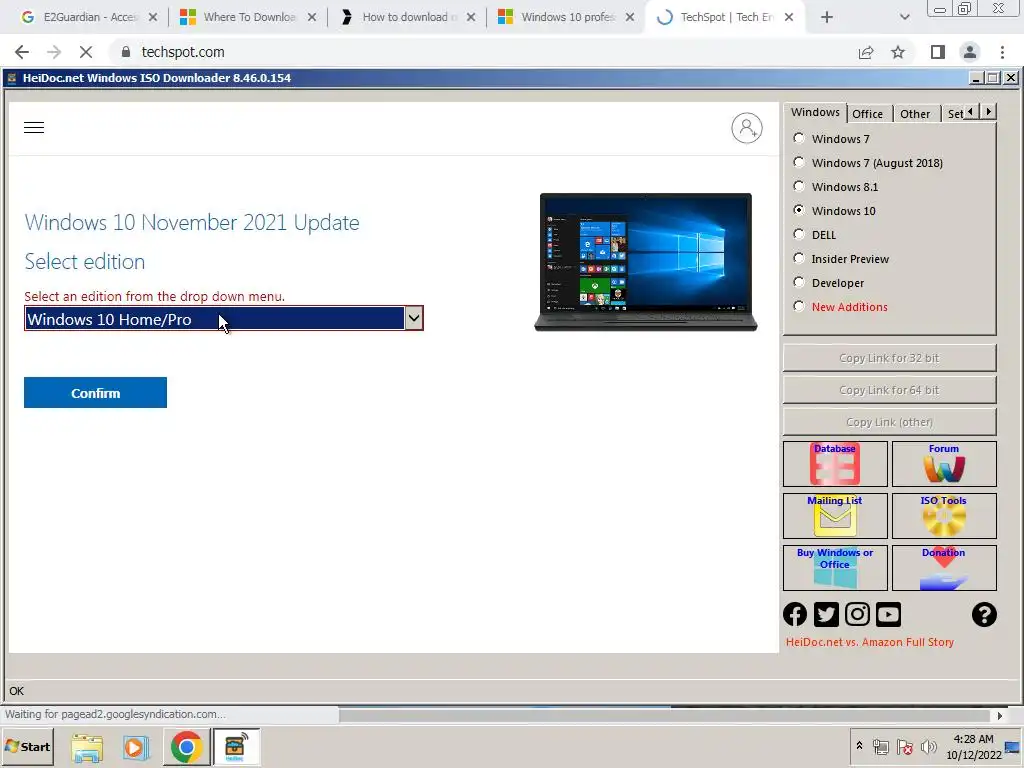
Task: Click Copy Link (other) button
Action: pos(889,422)
